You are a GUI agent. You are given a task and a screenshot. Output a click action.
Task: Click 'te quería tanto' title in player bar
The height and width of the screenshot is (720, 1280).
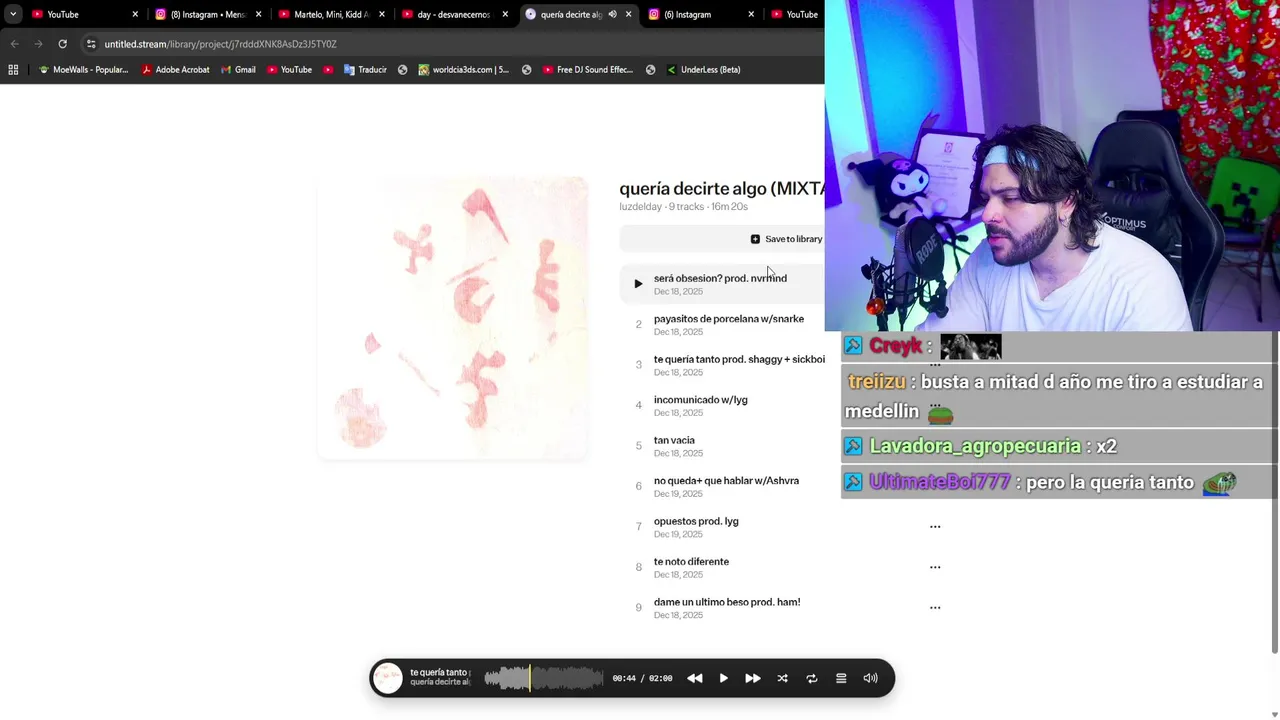coord(439,673)
